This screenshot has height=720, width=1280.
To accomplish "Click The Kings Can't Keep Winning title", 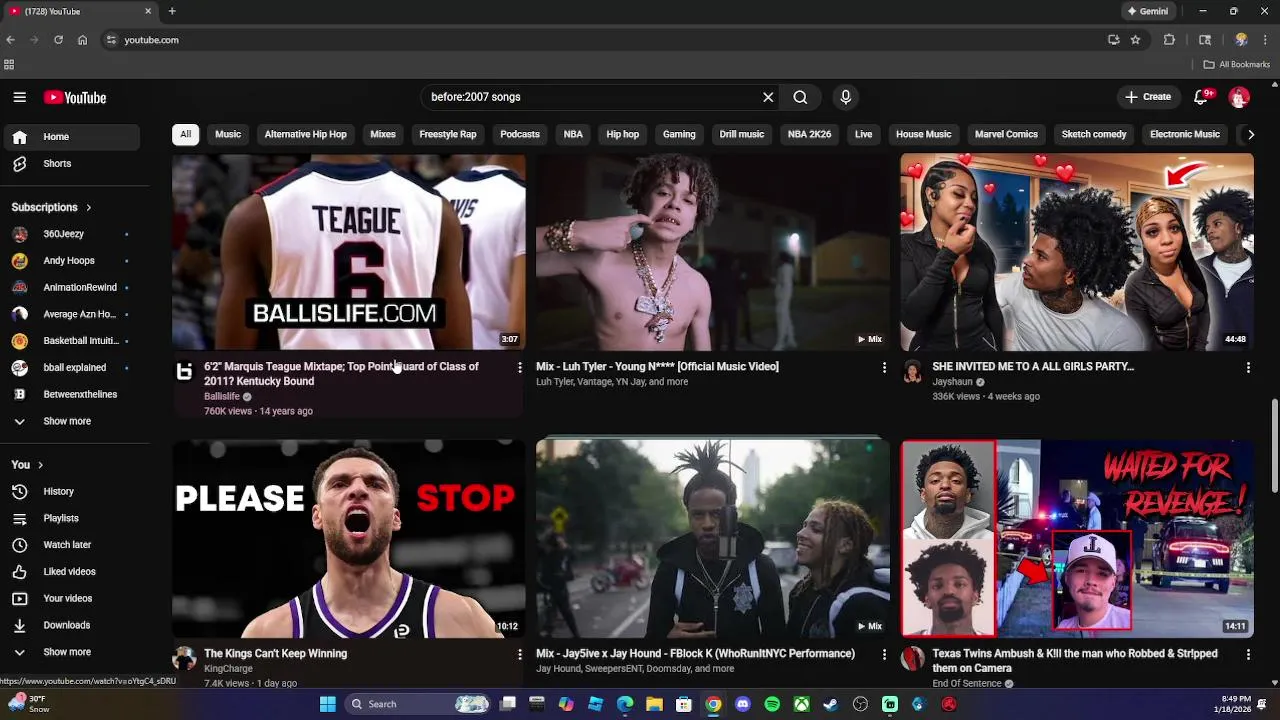I will coord(275,654).
